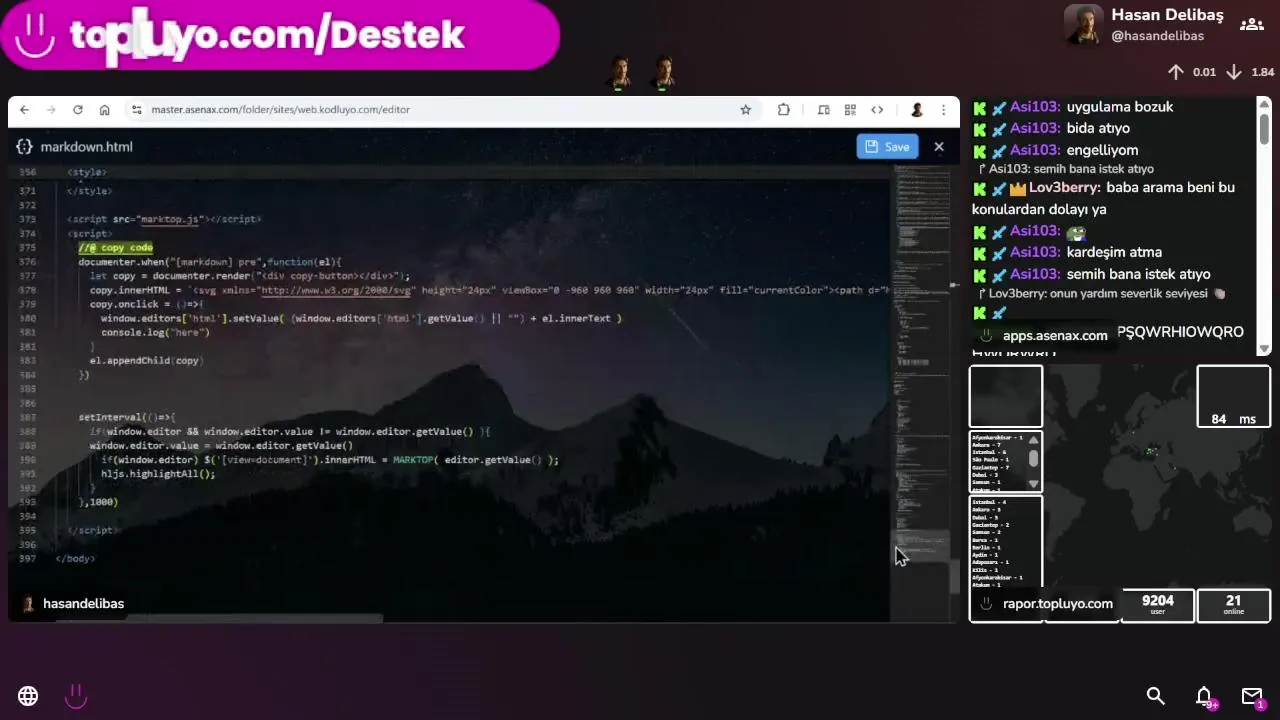
Task: Open the topluyo.com/Destek banner
Action: point(280,35)
